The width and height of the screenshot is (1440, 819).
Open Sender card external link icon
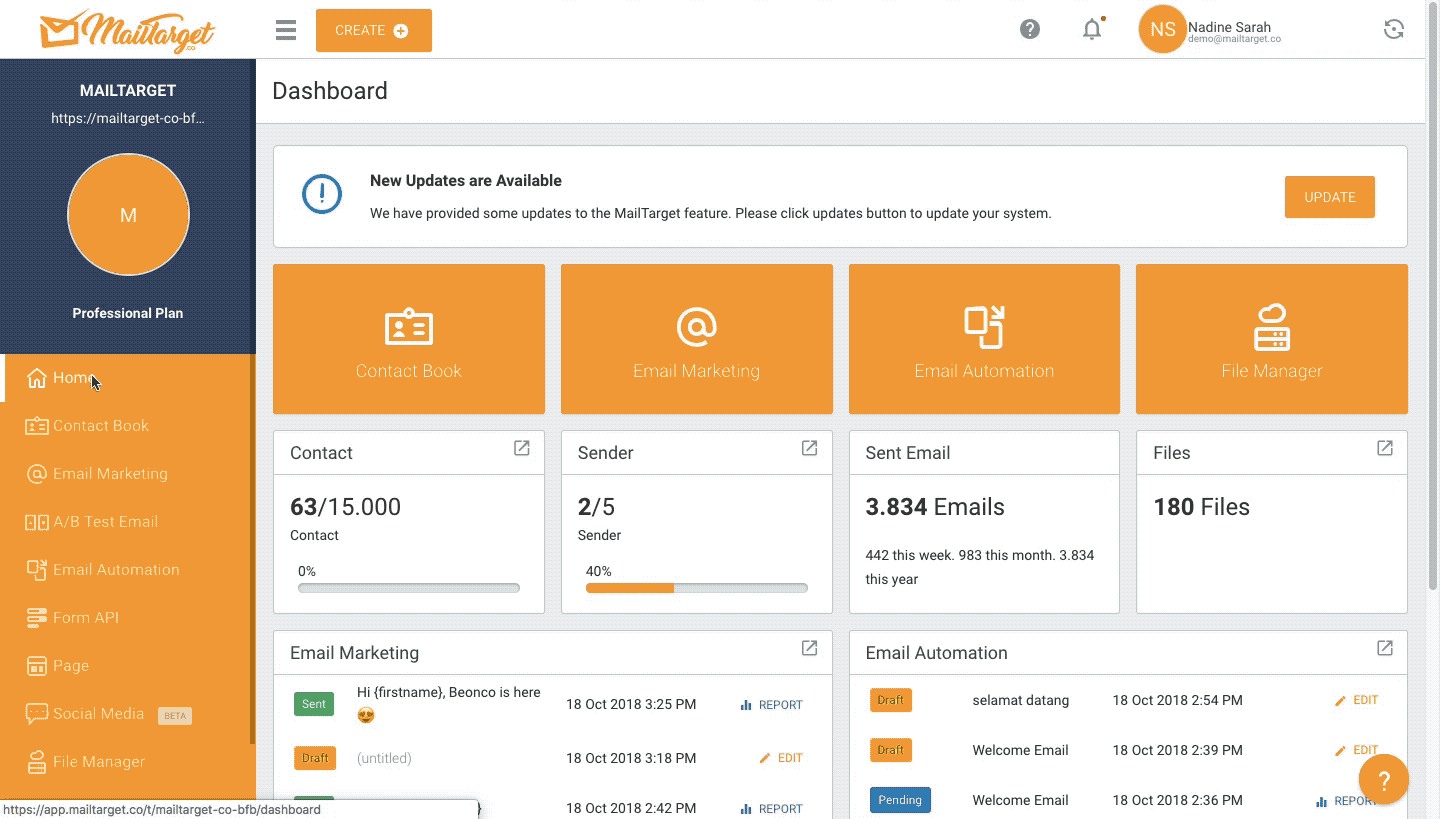coord(810,448)
